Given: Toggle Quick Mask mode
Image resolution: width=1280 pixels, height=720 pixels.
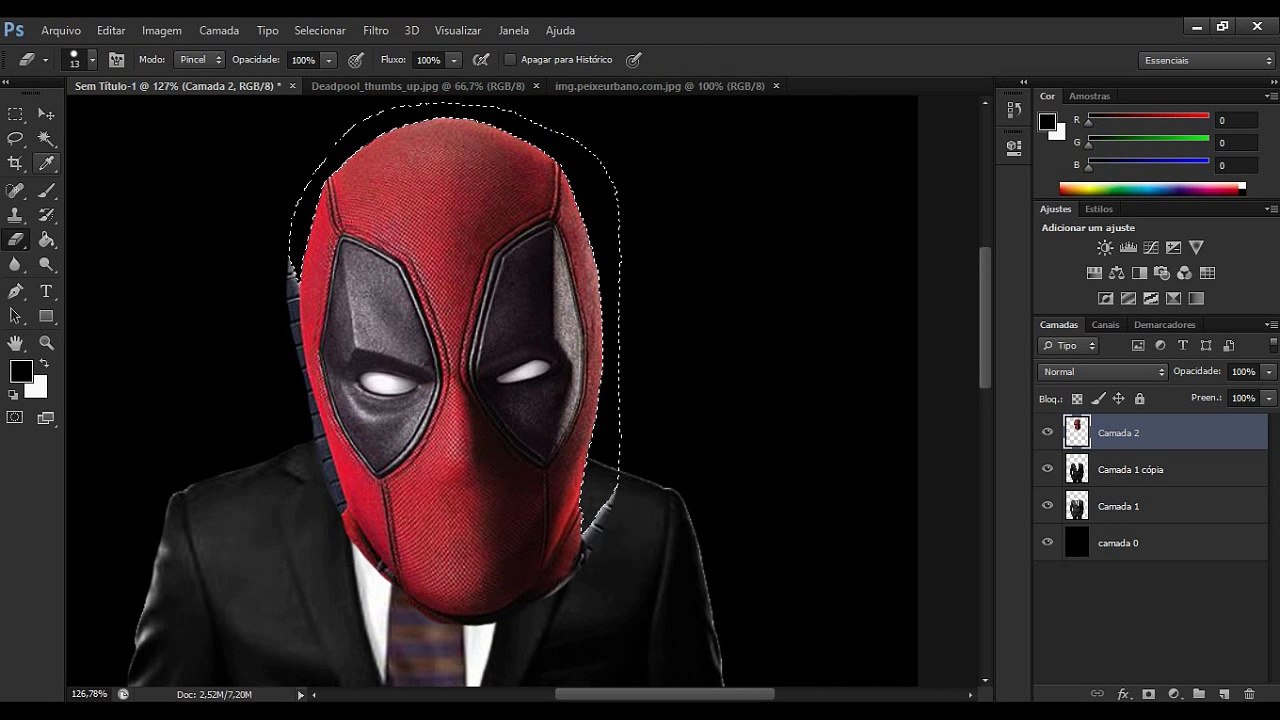Looking at the screenshot, I should [15, 418].
